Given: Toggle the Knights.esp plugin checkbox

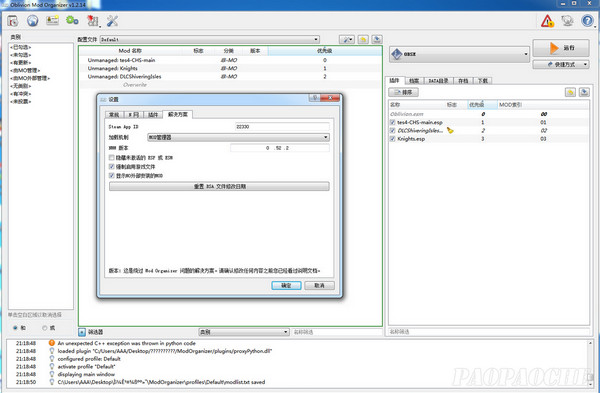Looking at the screenshot, I should 392,139.
